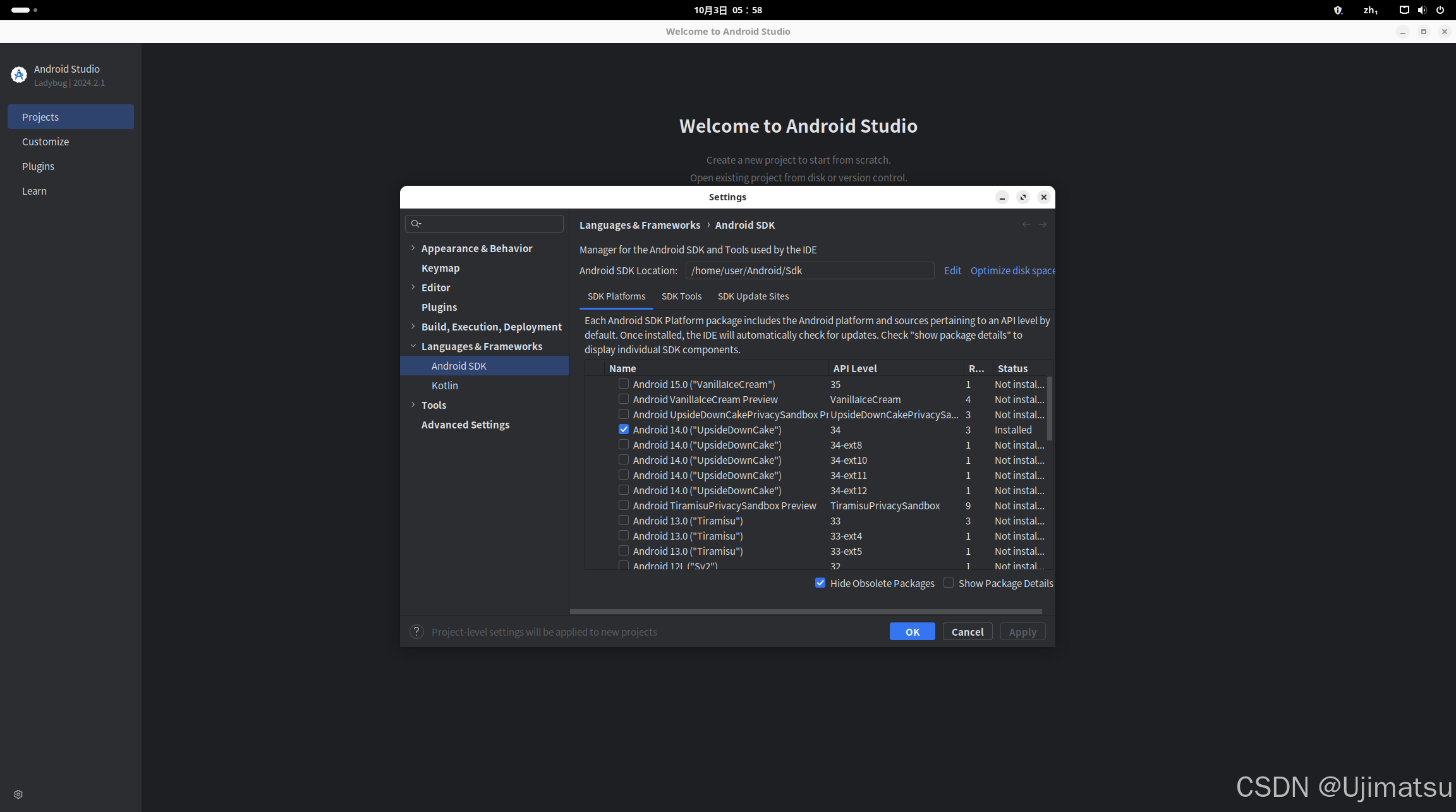Expand Appearance & Behavior tree node

(x=413, y=248)
